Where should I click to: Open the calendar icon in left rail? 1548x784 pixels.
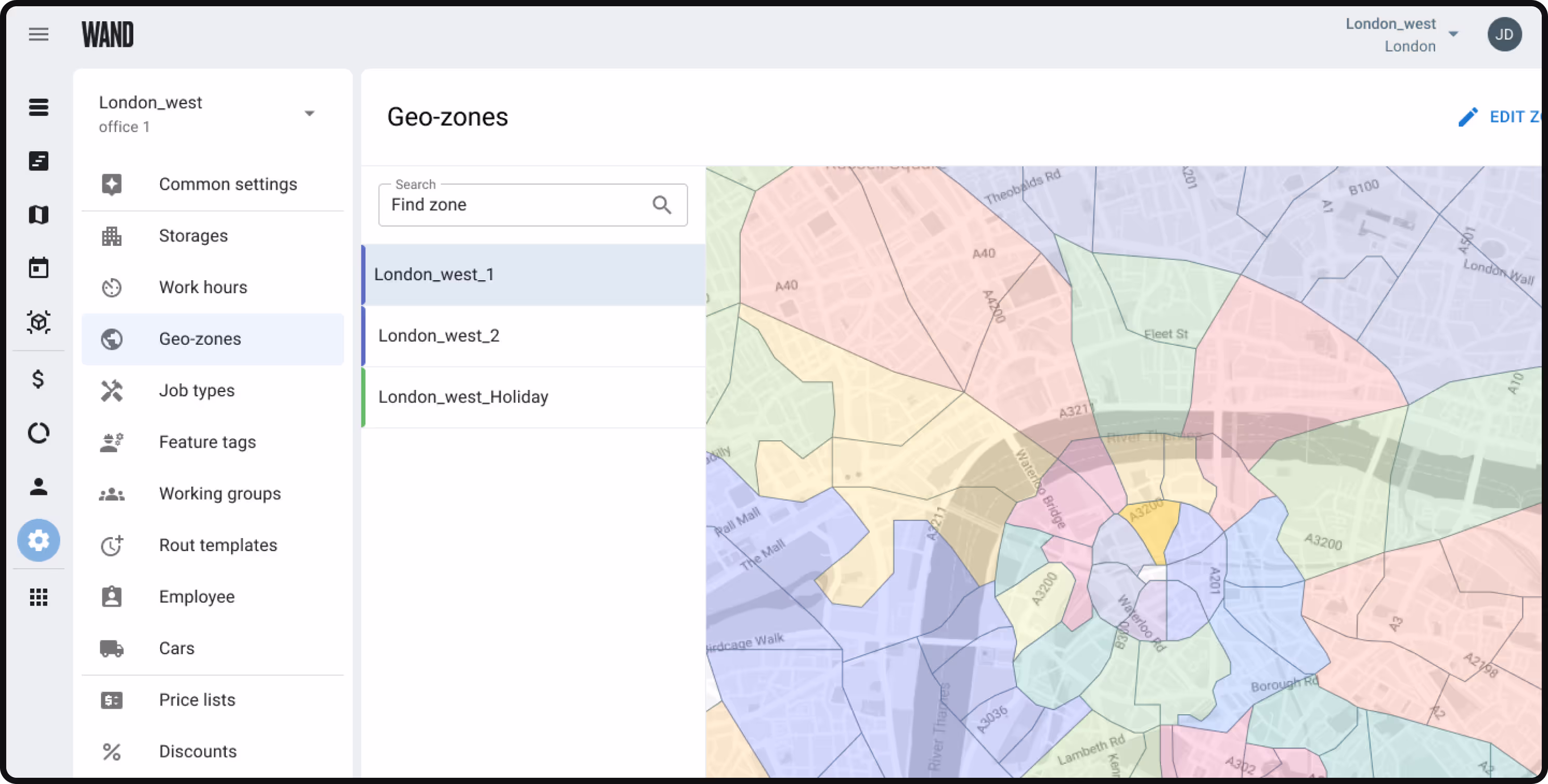[38, 268]
